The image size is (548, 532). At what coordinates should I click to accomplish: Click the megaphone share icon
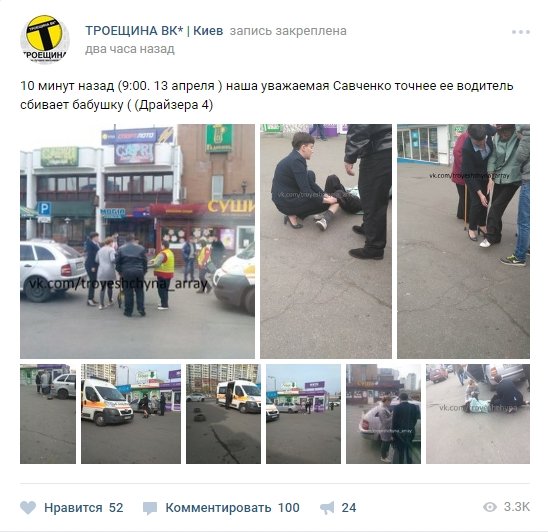(327, 508)
